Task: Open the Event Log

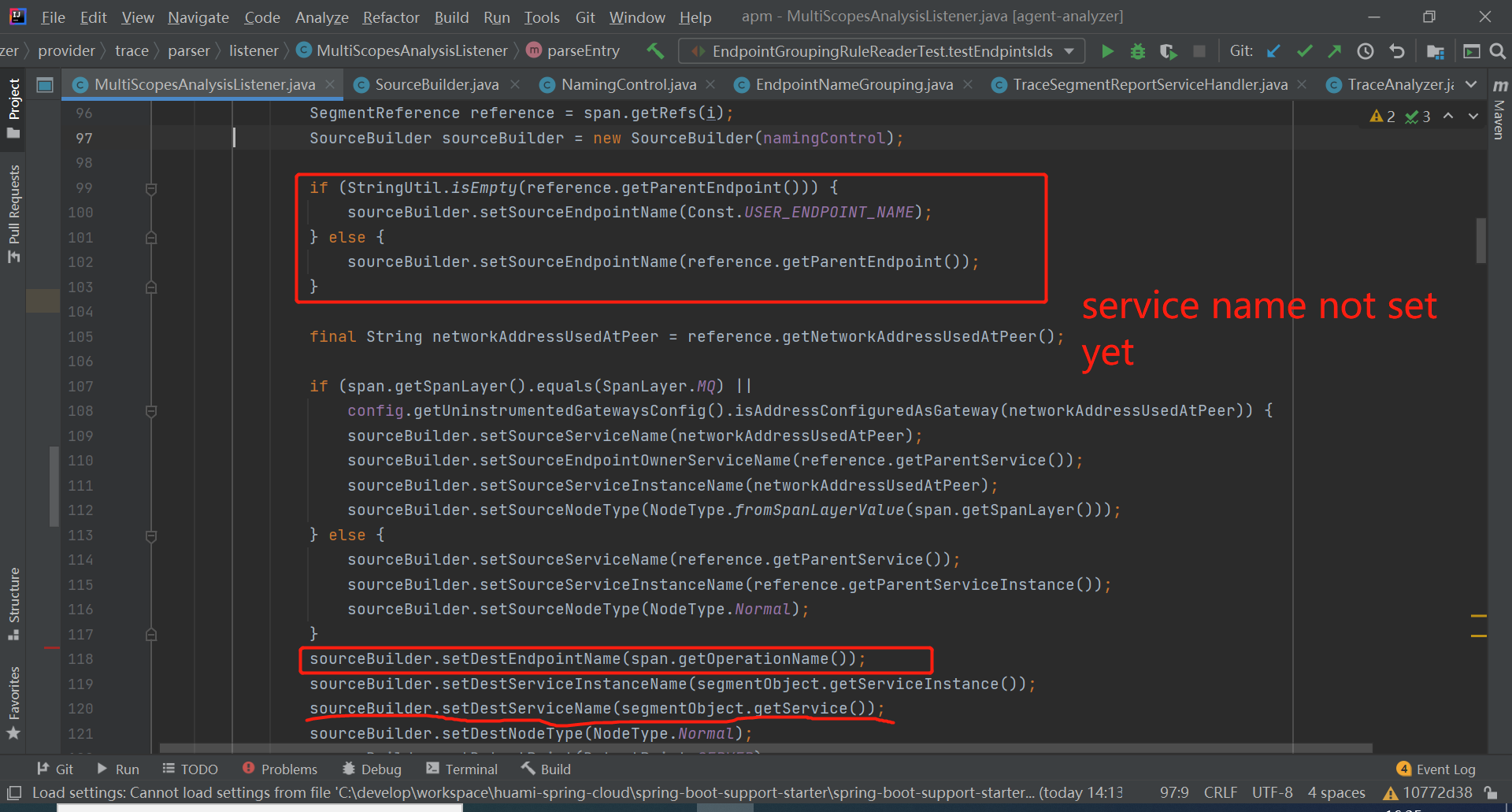Action: pos(1443,769)
